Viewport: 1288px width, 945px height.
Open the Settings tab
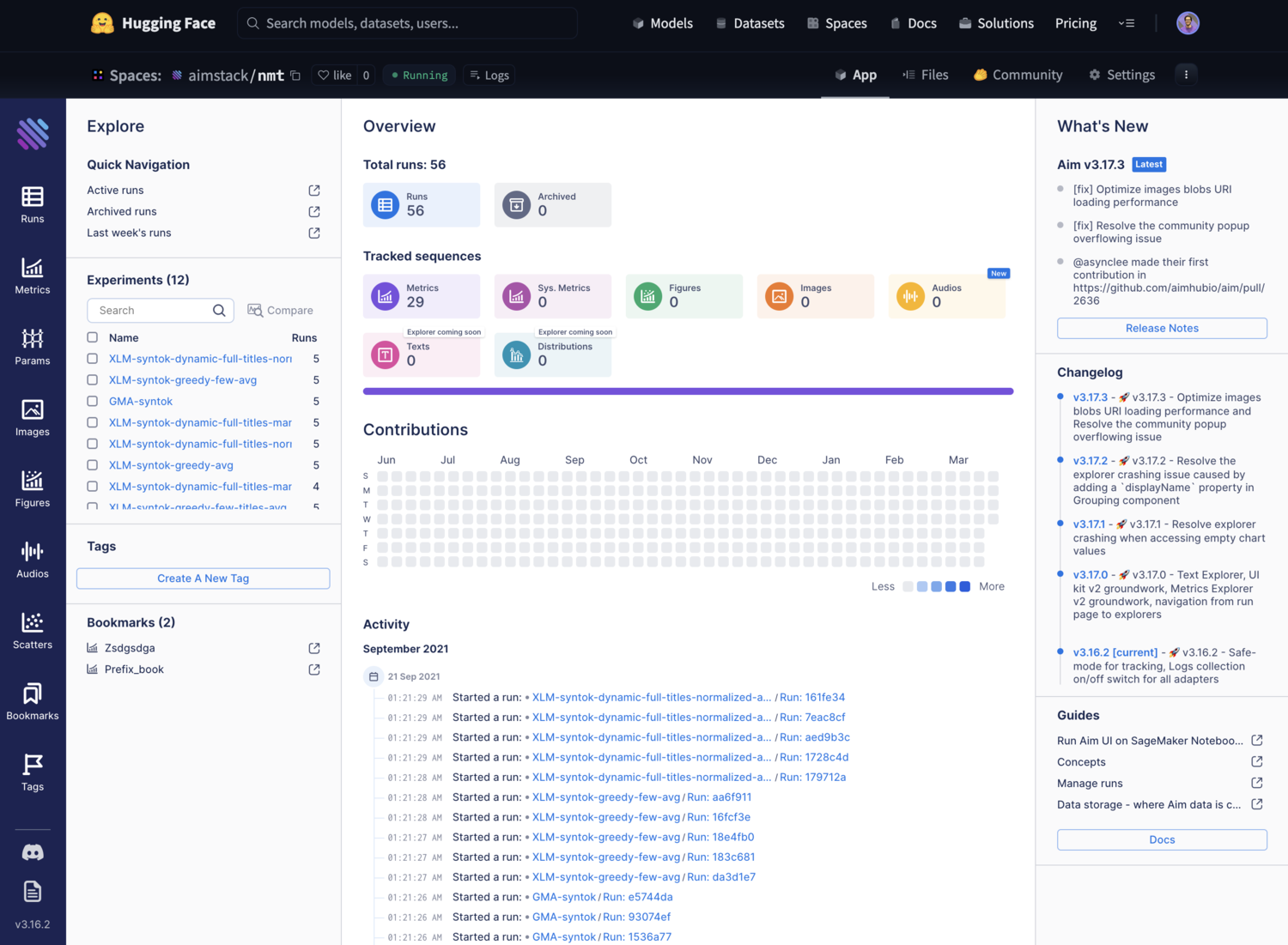[x=1121, y=75]
